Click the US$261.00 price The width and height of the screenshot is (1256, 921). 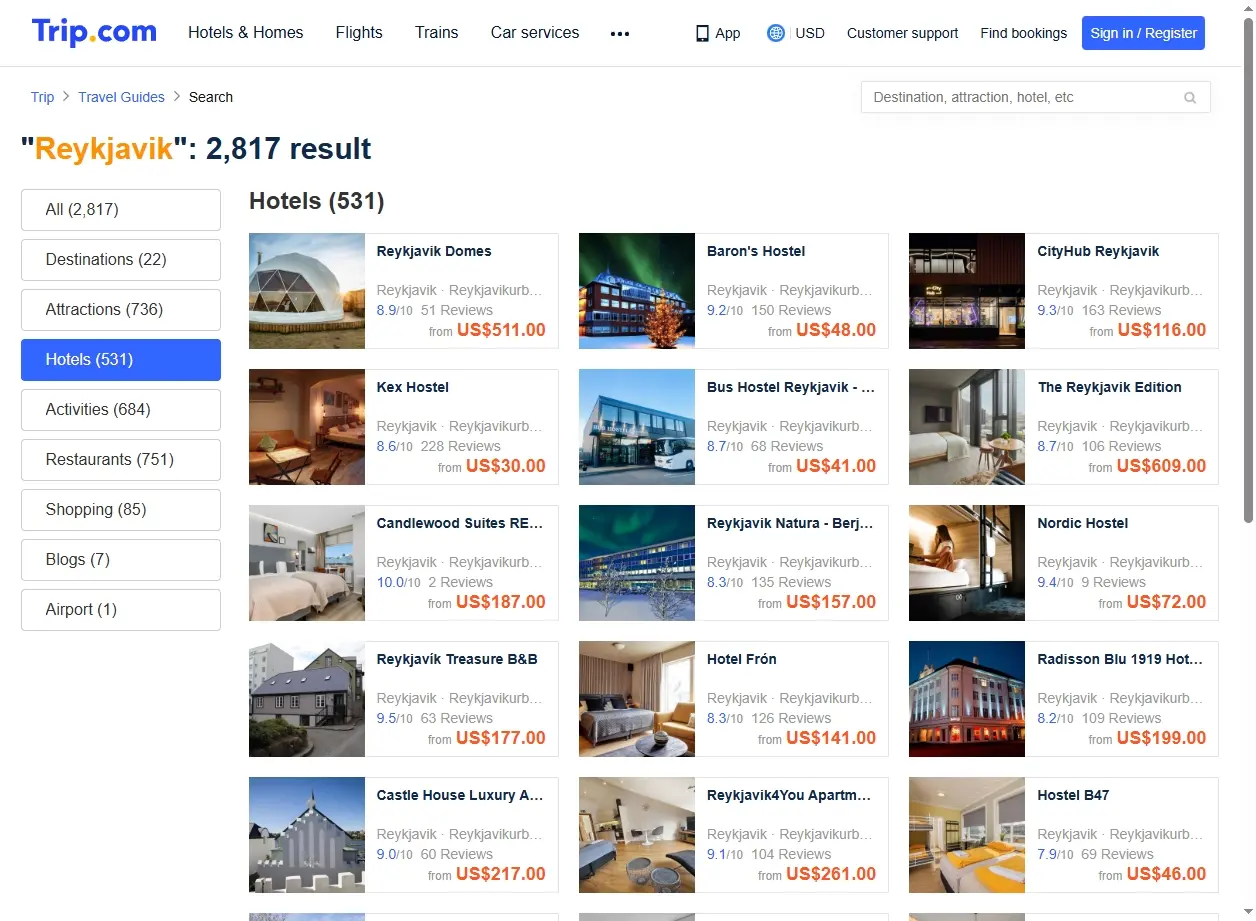pos(831,874)
